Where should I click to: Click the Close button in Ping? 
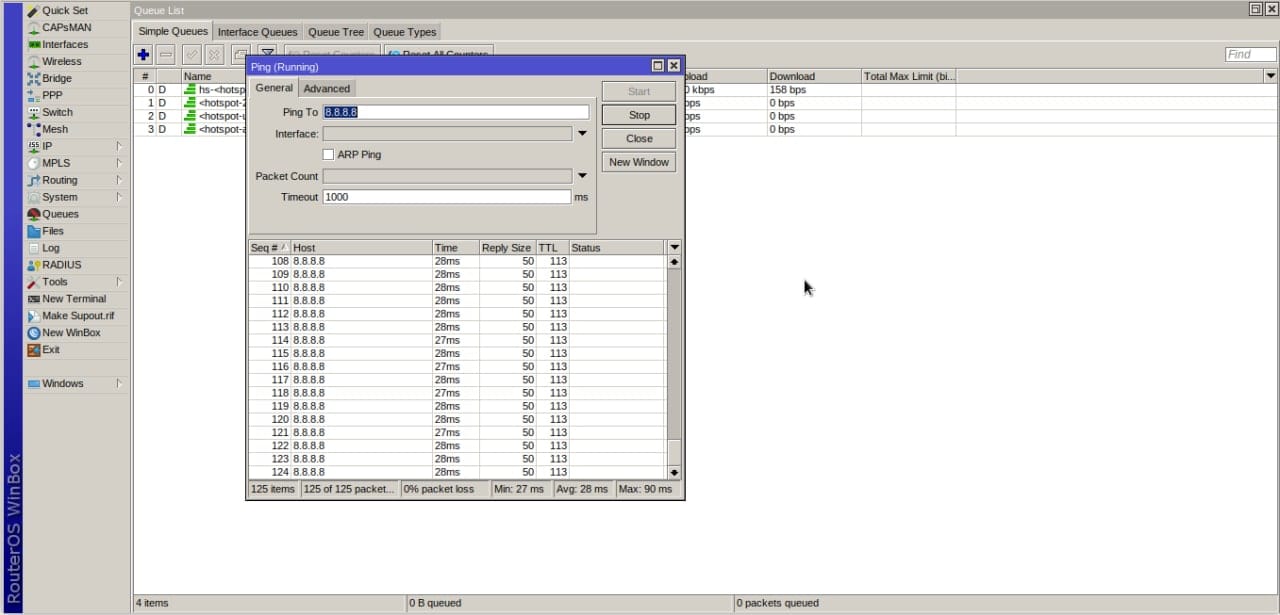(x=639, y=138)
